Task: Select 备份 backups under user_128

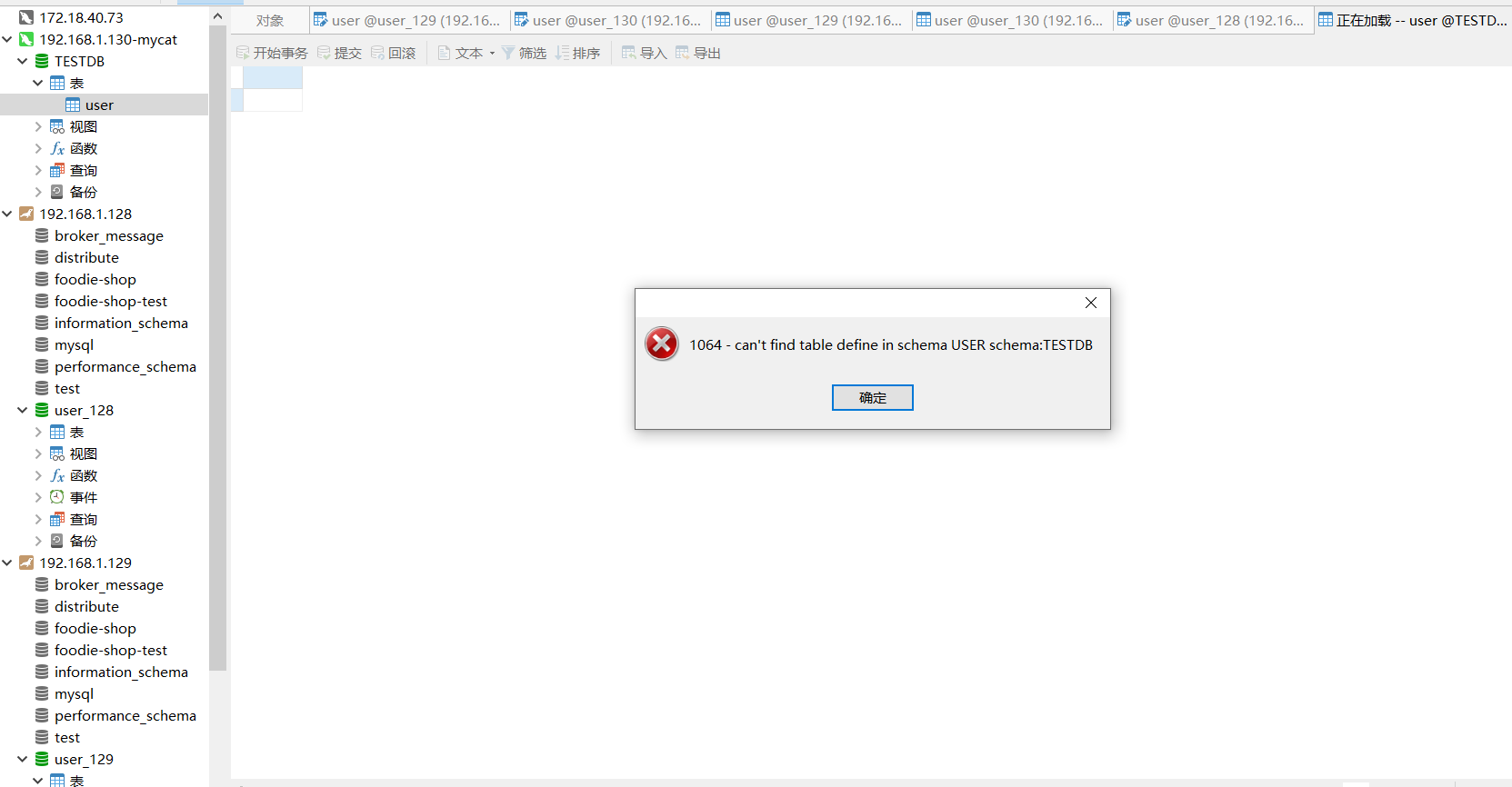Action: (x=84, y=541)
